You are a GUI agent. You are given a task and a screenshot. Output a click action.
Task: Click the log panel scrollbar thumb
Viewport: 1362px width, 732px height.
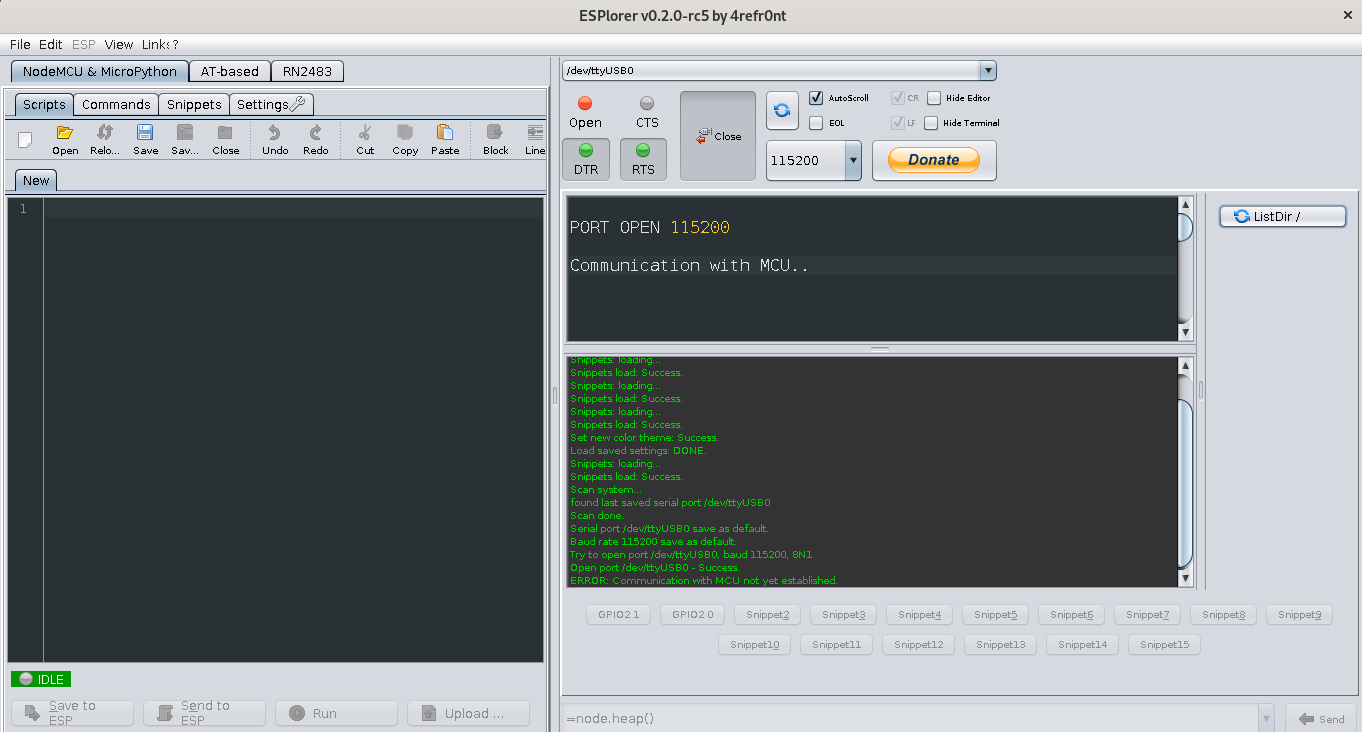click(1186, 483)
